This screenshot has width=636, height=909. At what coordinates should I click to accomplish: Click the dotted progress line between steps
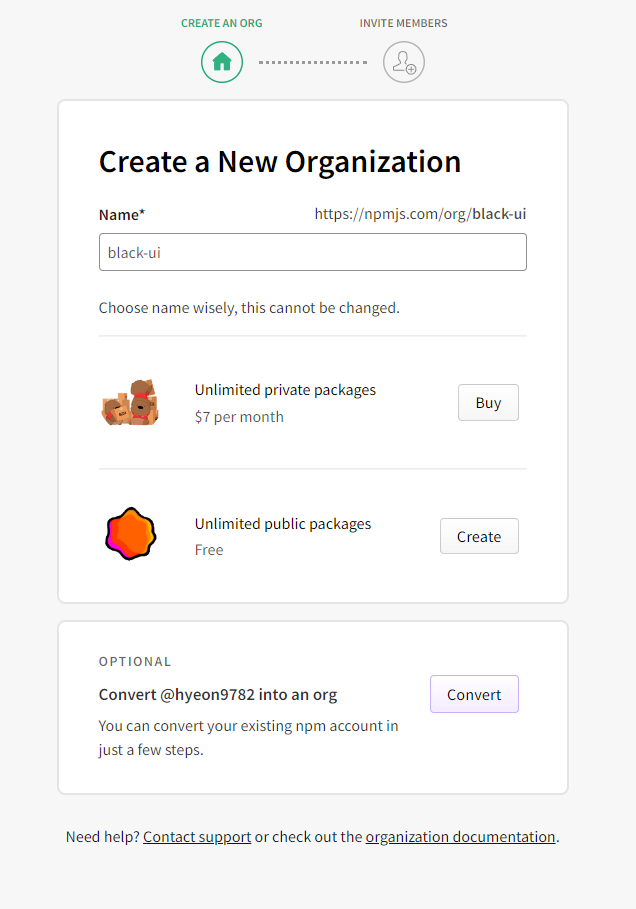313,62
